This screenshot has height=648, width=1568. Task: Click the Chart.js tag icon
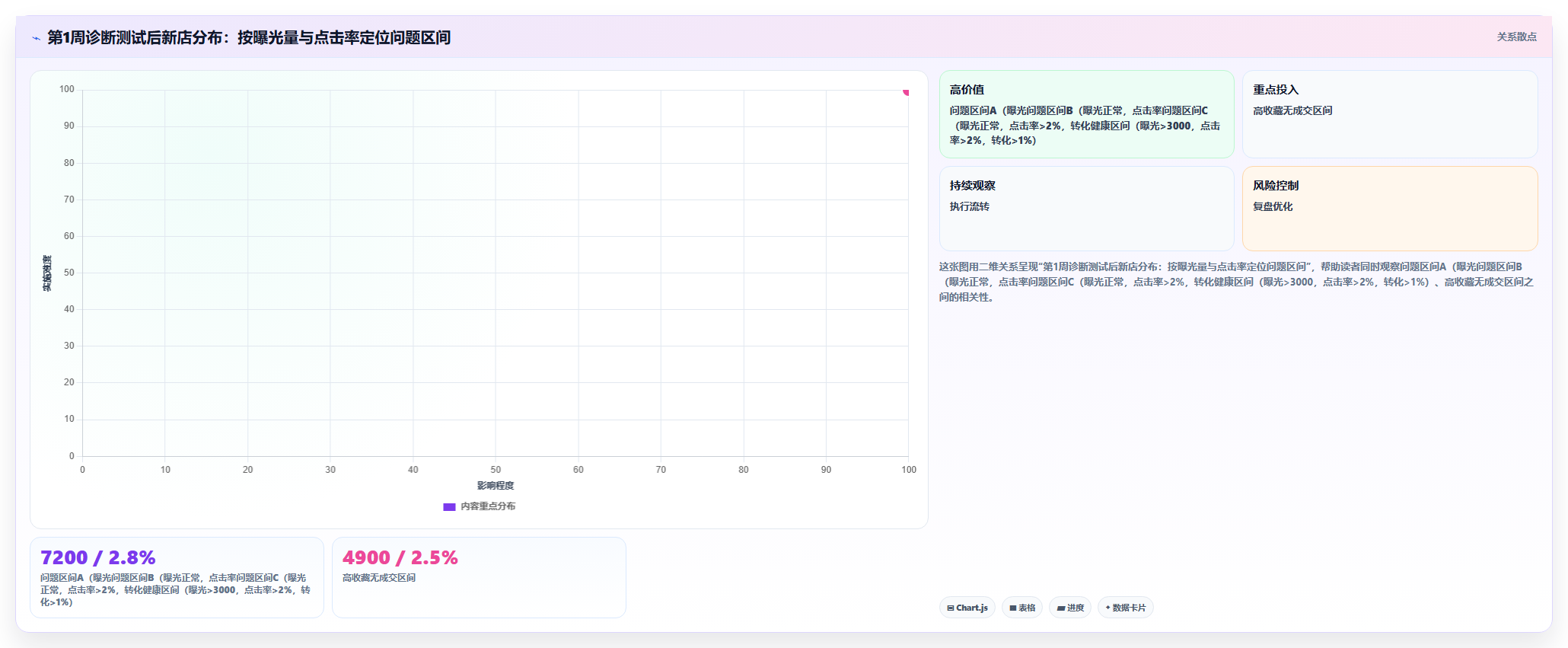951,608
